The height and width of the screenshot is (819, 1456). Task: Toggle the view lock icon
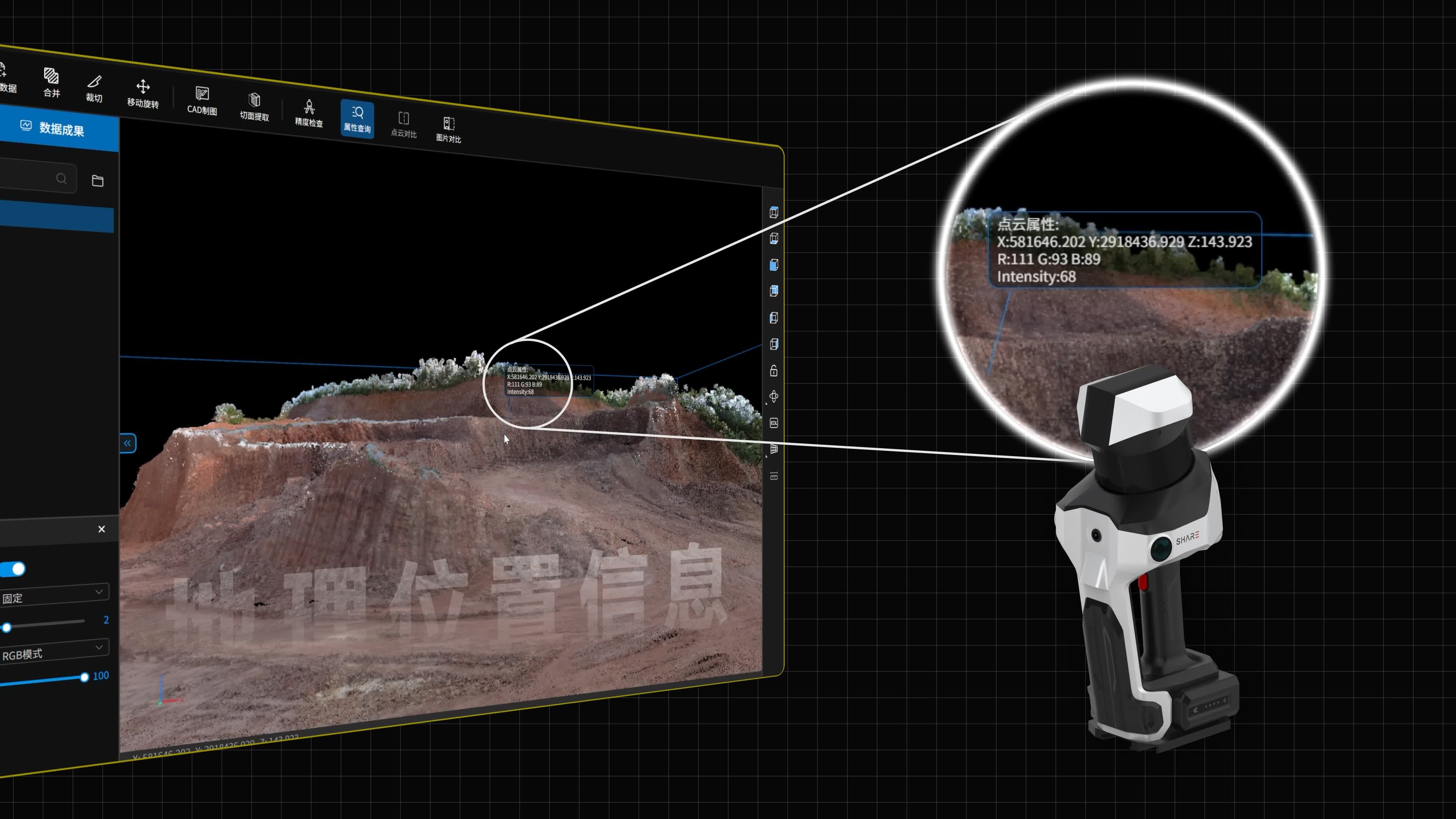tap(774, 371)
